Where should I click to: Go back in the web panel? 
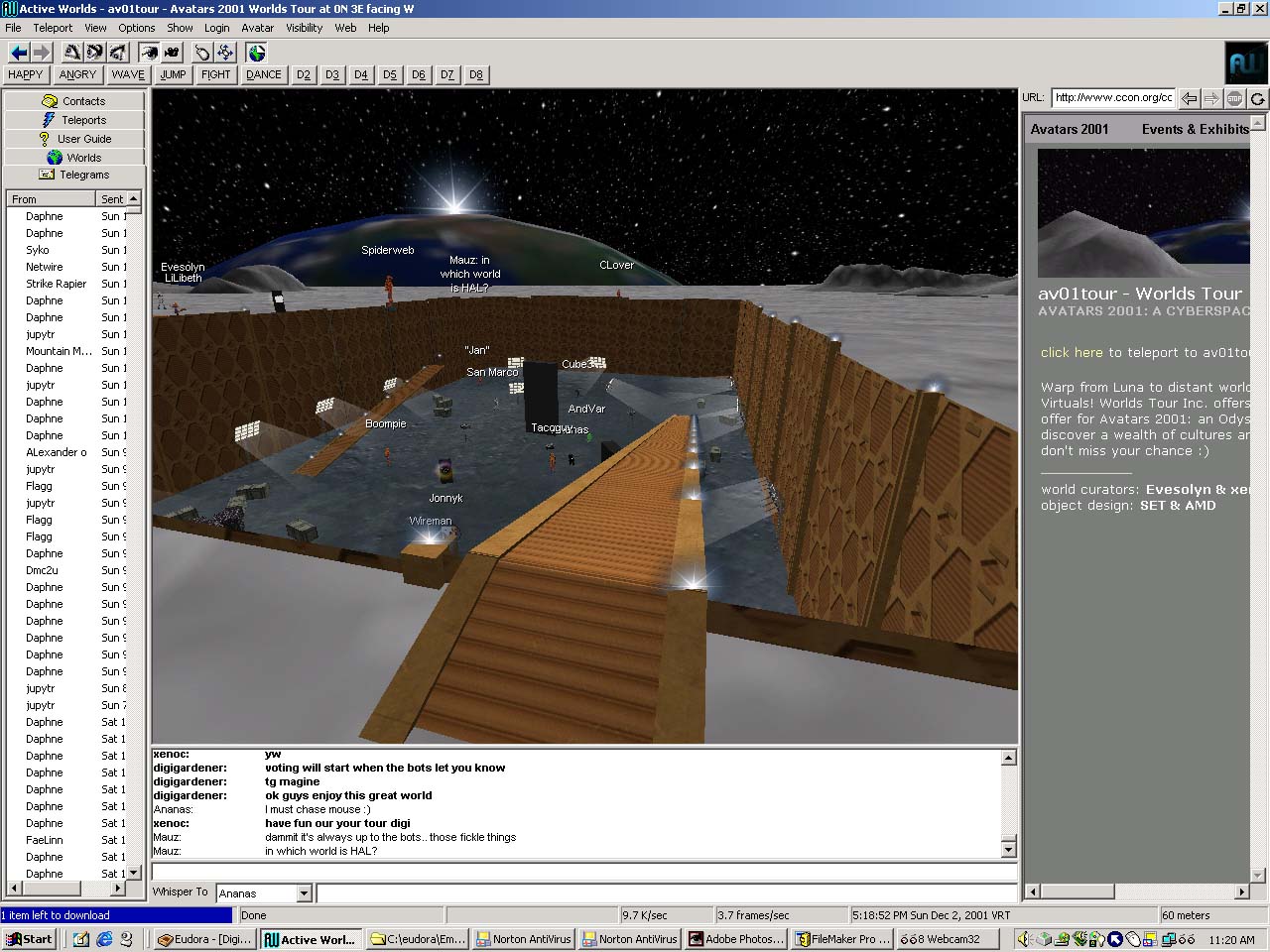pos(1189,98)
